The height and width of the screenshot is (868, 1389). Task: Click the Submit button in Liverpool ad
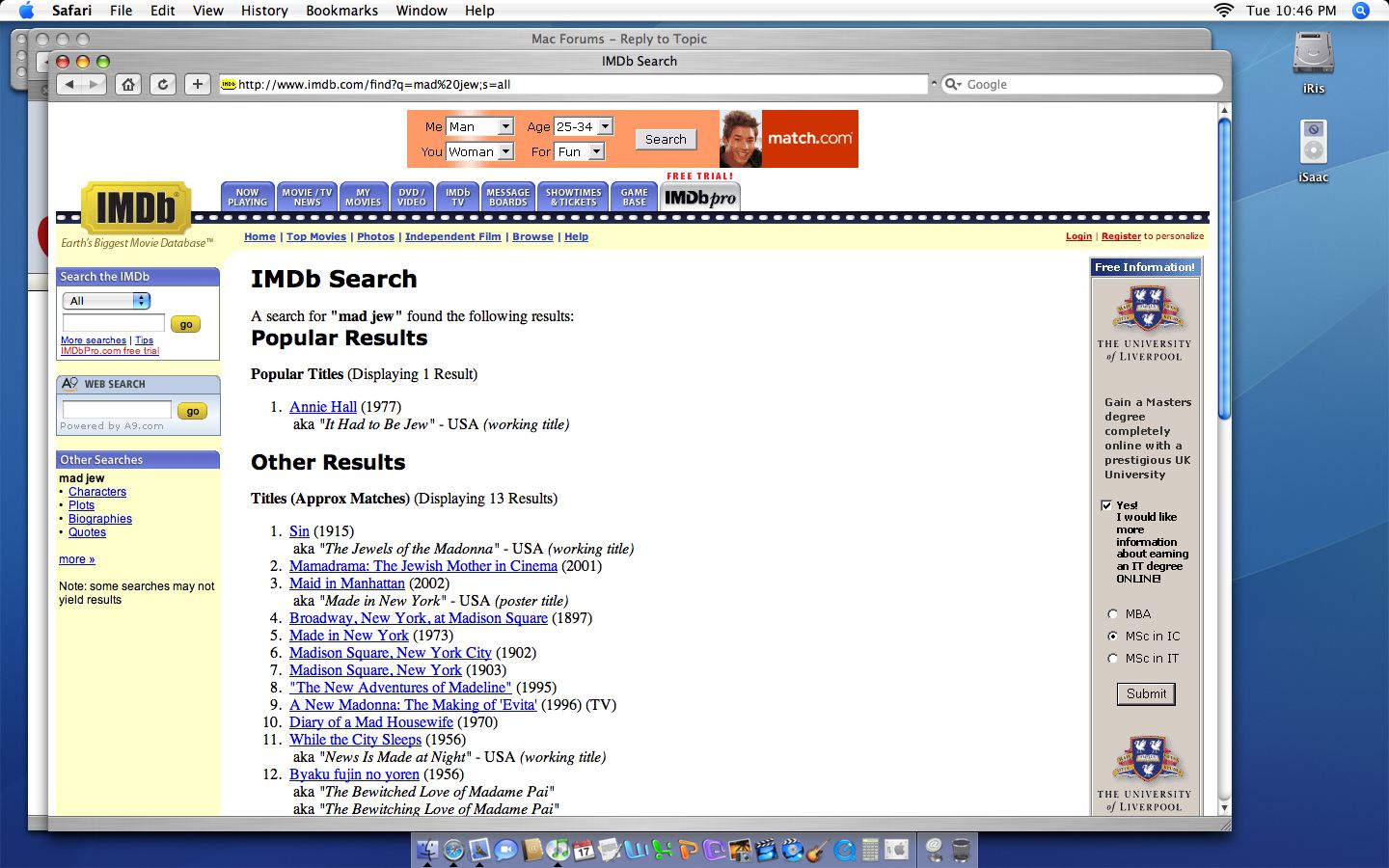1146,693
